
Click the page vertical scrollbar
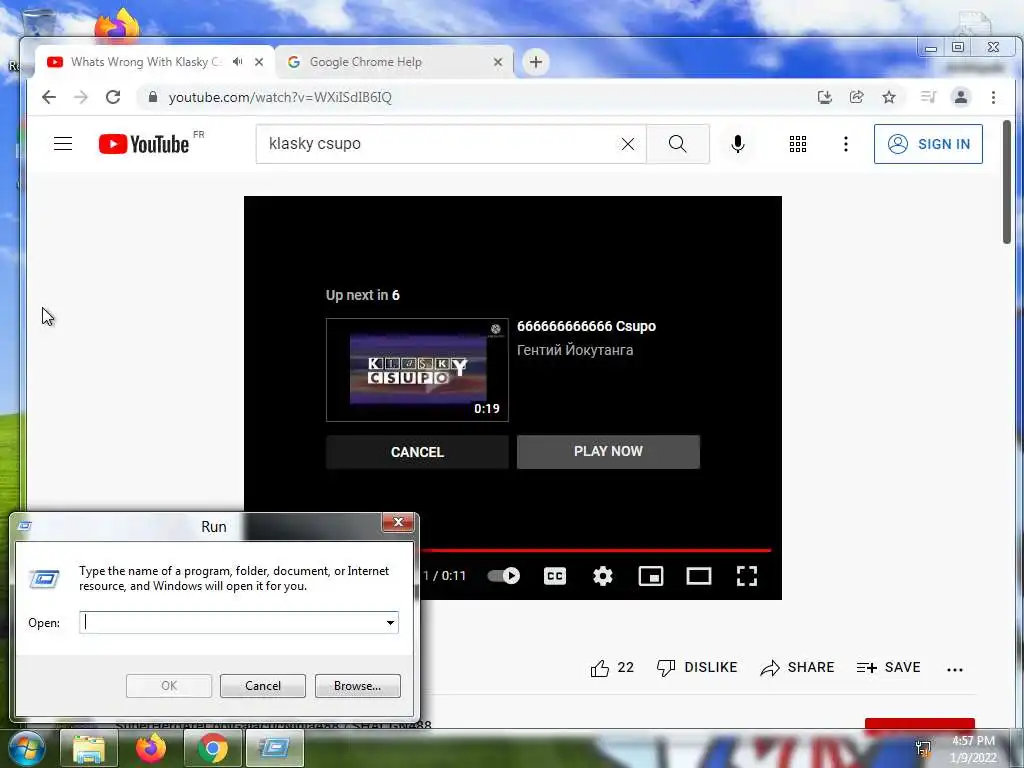pos(1007,182)
